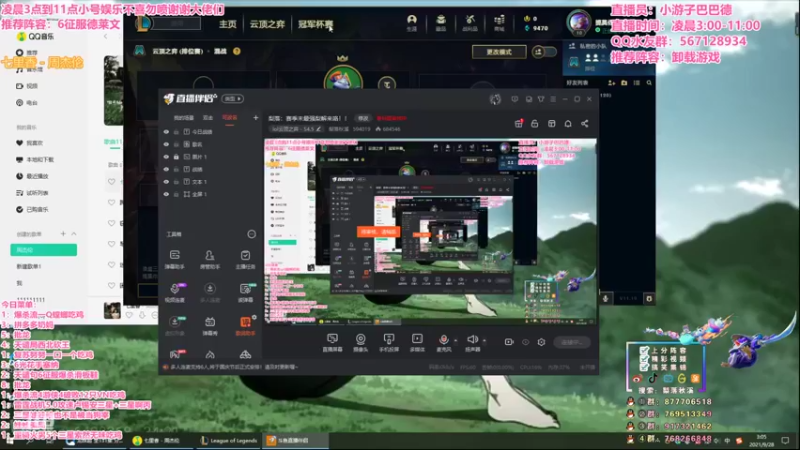
Task: Add 多媒体 multimedia source
Action: (417, 343)
